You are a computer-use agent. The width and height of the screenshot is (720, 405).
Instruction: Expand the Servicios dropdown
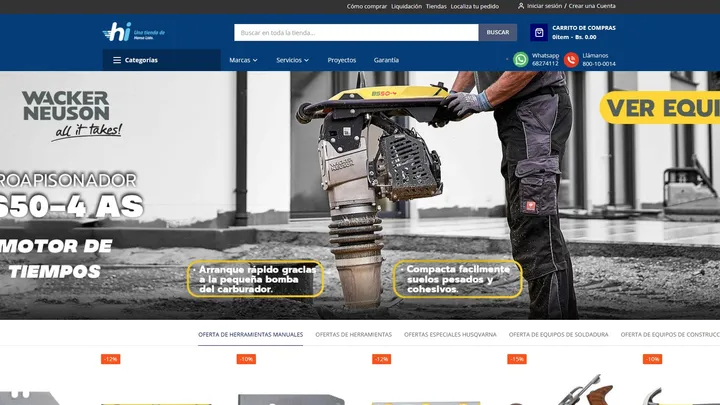292,60
